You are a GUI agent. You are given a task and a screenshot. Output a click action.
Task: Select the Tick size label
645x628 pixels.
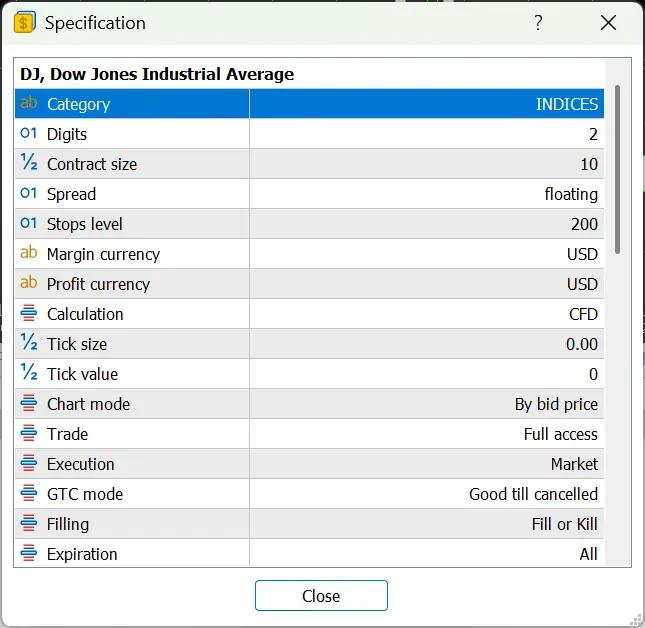click(x=77, y=344)
